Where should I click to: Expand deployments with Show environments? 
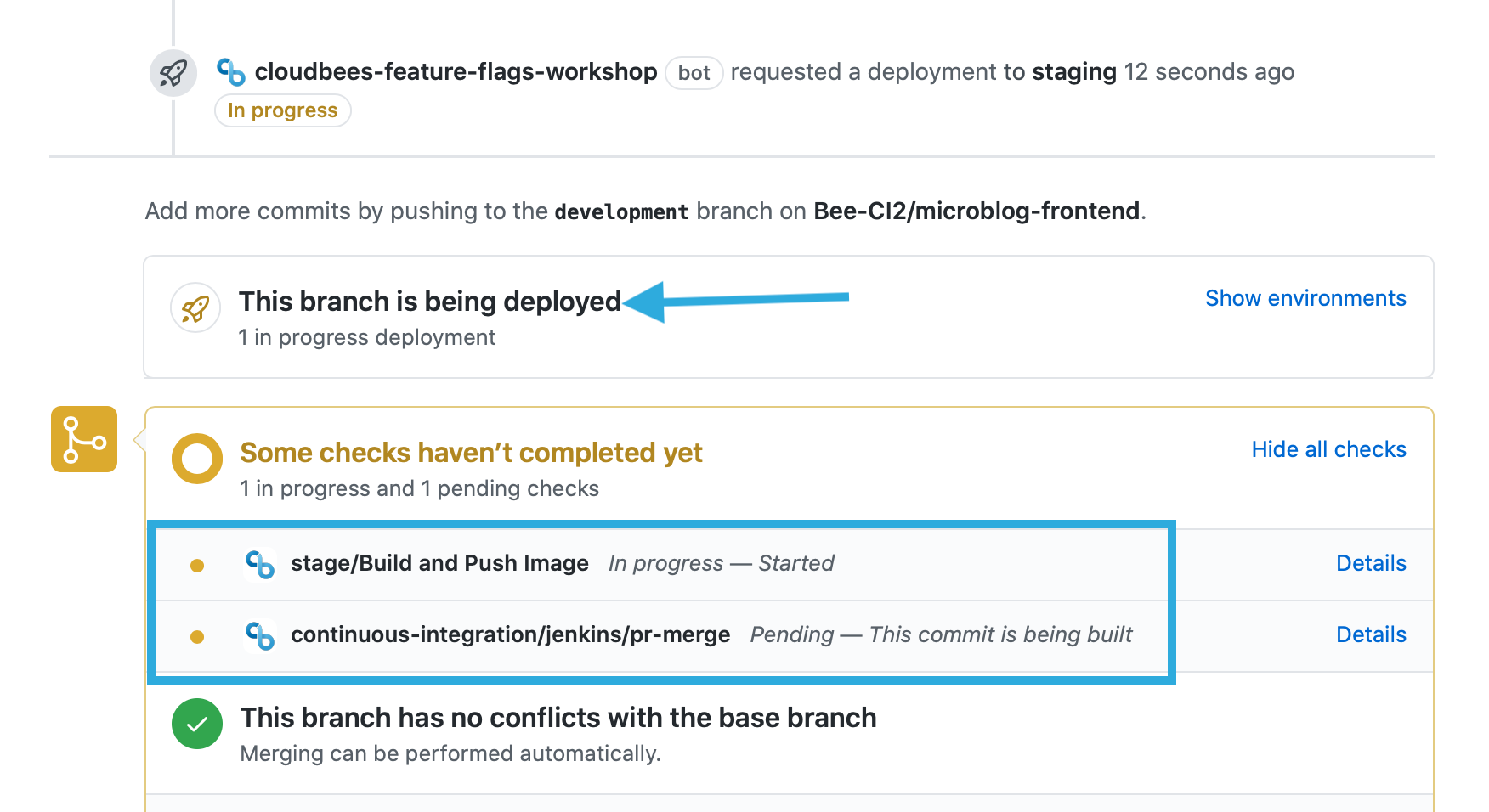(1305, 298)
